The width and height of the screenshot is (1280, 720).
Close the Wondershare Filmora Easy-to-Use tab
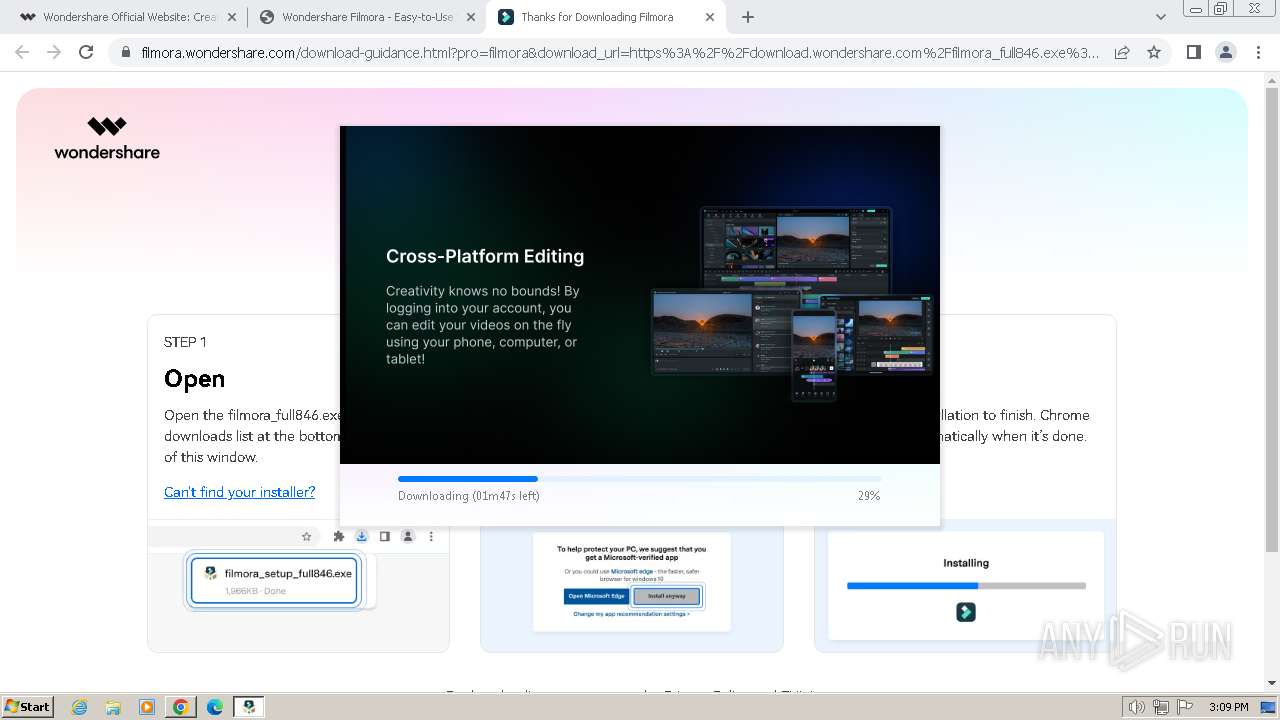(471, 17)
